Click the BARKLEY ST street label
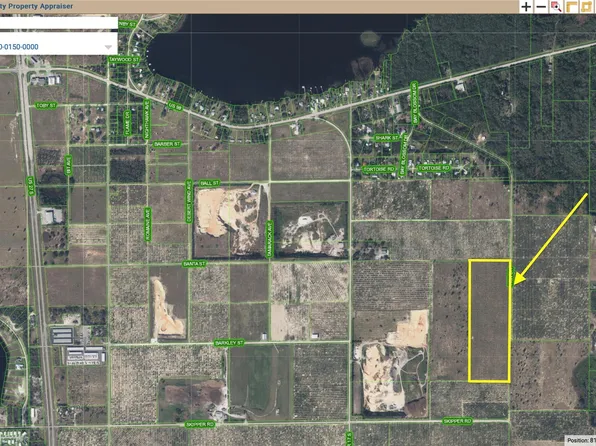Viewport: 596px width, 446px height. pyautogui.click(x=229, y=343)
